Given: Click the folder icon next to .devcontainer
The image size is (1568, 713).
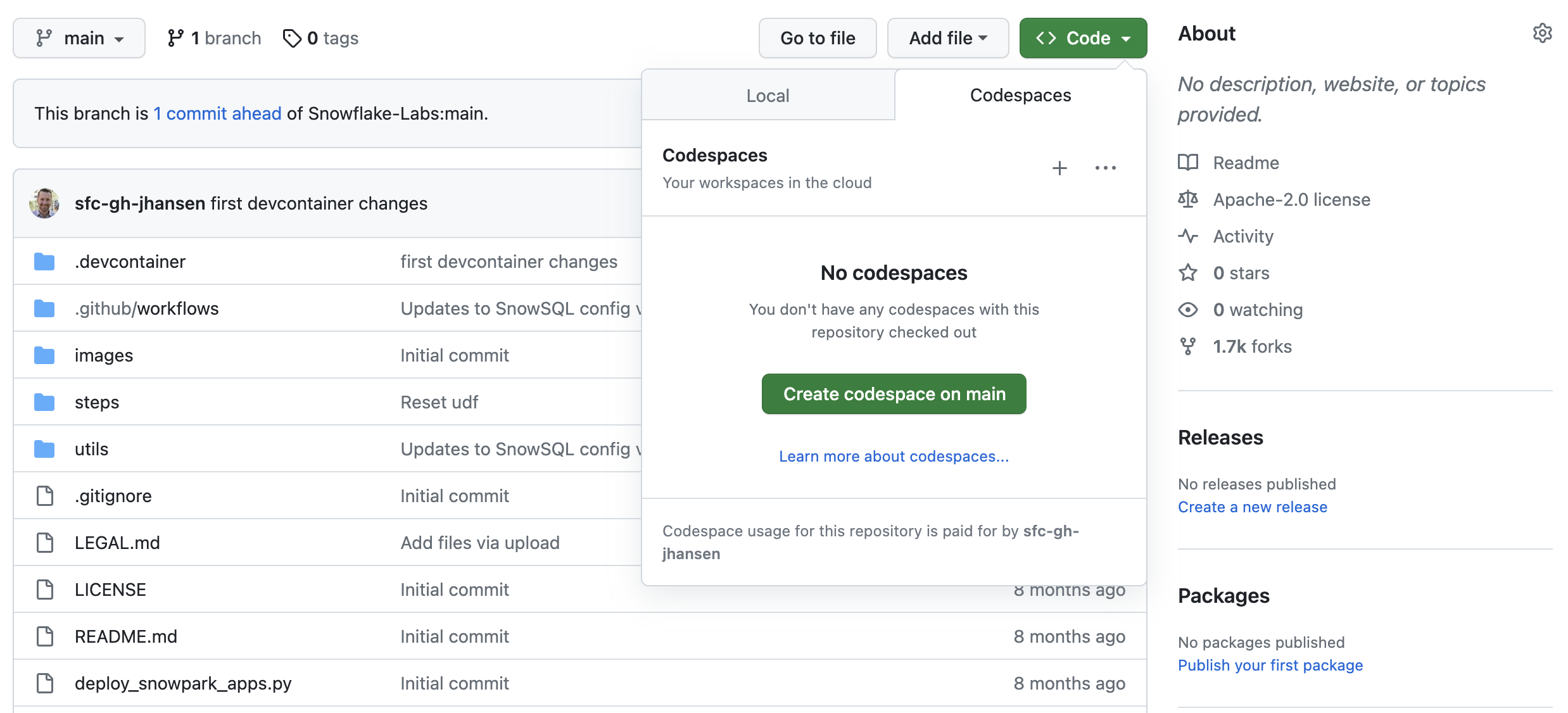Looking at the screenshot, I should [44, 261].
